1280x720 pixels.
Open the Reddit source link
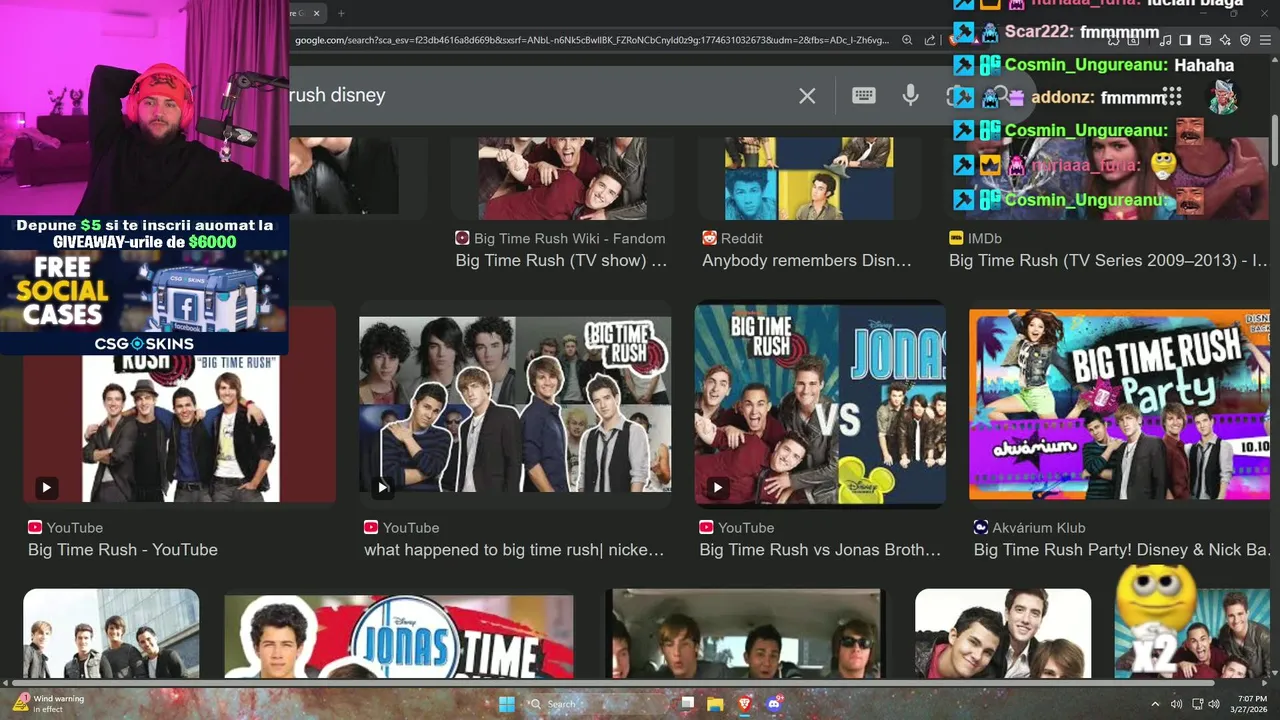pyautogui.click(x=732, y=238)
